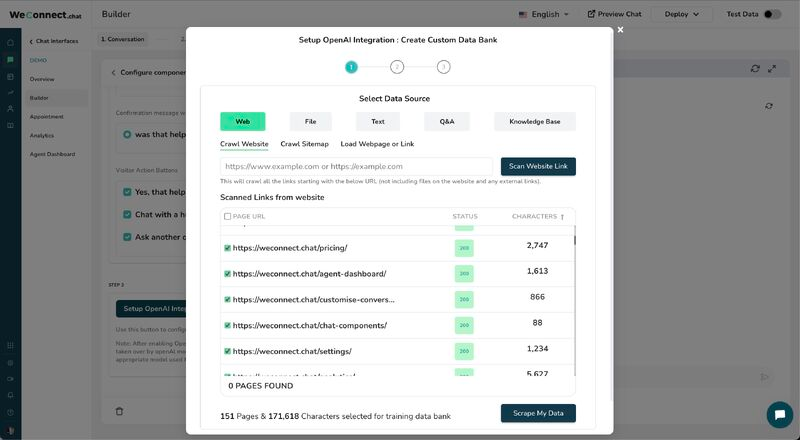
Task: Uncheck the agent-dashboard URL checkbox
Action: (x=228, y=274)
